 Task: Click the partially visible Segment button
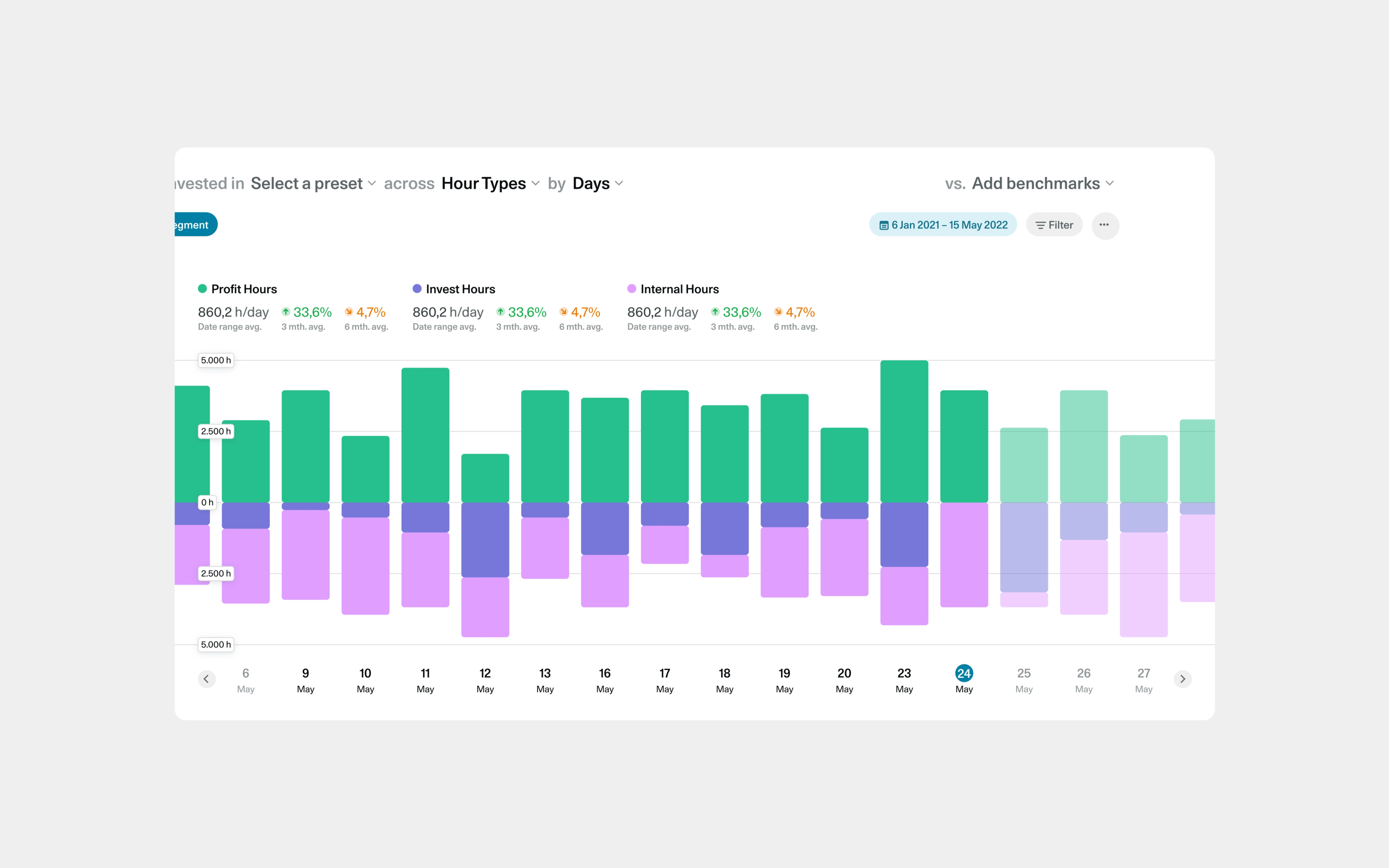(x=196, y=225)
